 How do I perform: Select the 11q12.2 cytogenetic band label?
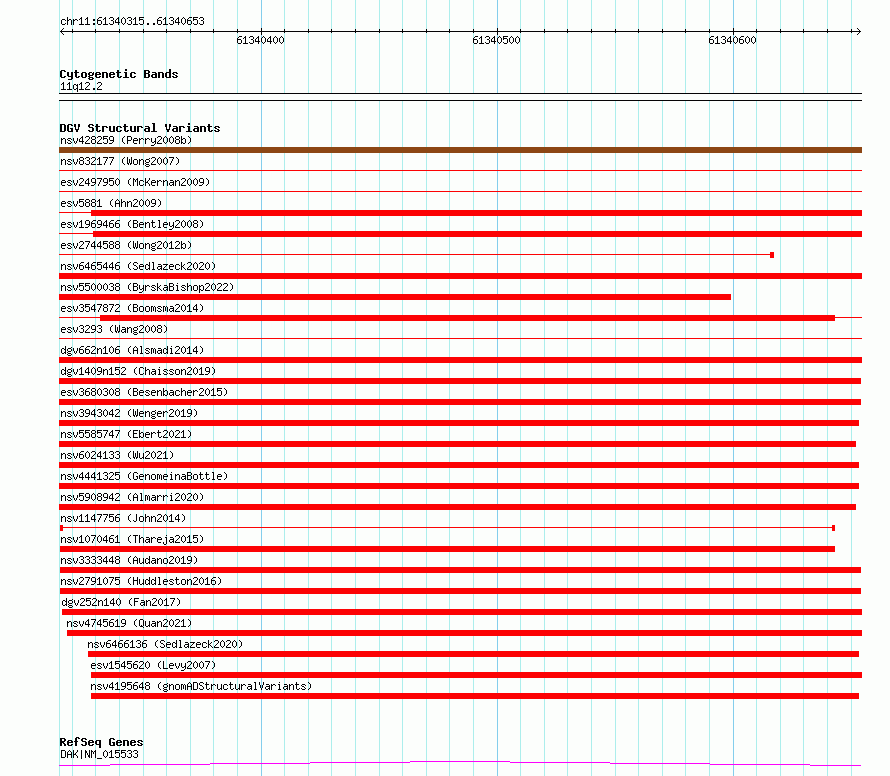tap(81, 86)
